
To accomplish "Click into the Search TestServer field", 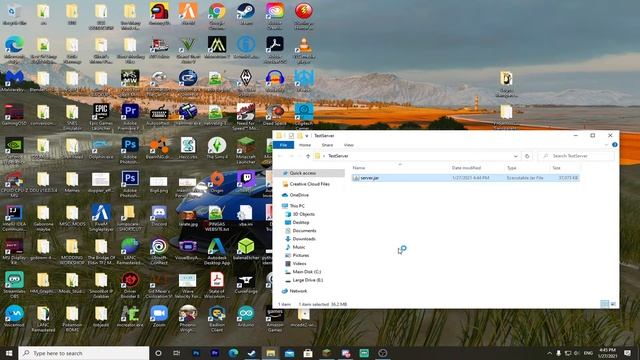I will click(x=576, y=156).
